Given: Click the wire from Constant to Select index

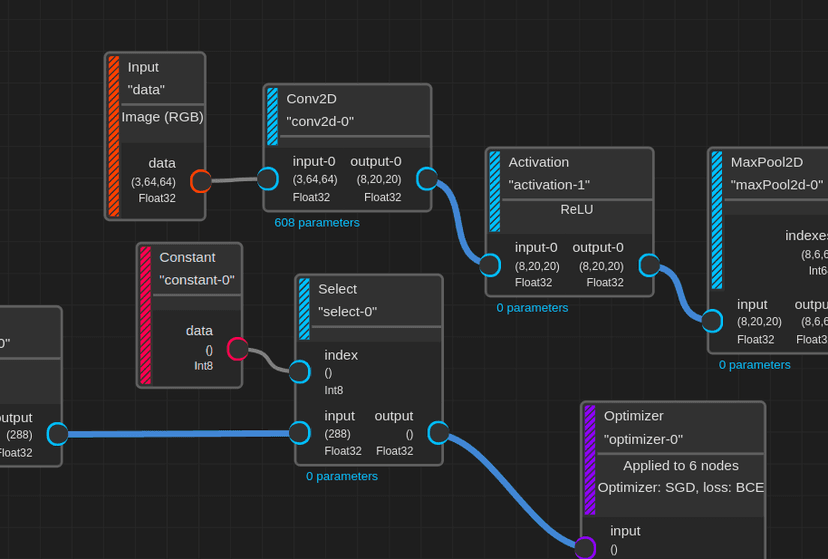Looking at the screenshot, I should coord(270,360).
